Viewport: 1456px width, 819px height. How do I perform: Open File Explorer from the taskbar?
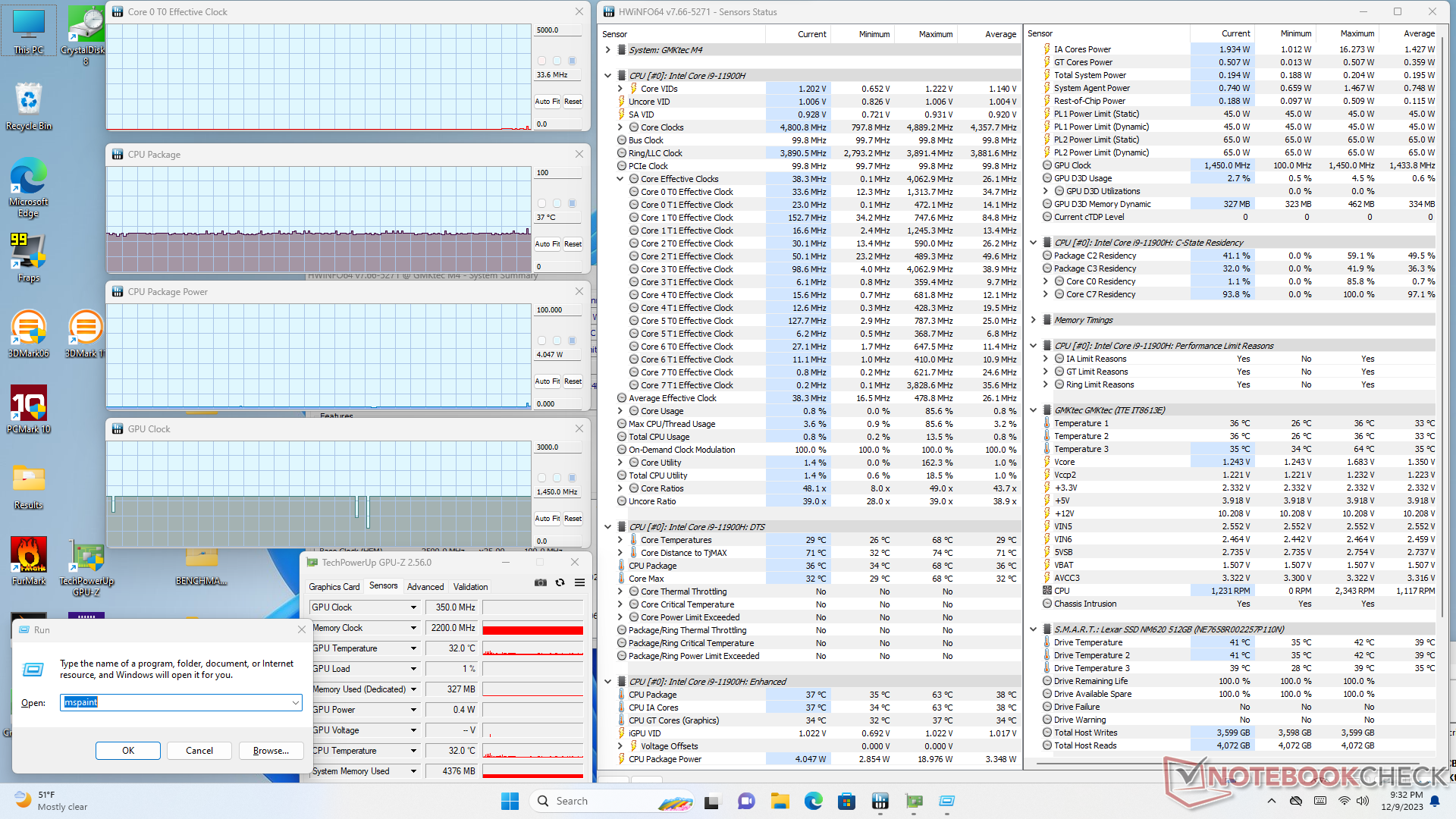click(x=780, y=801)
